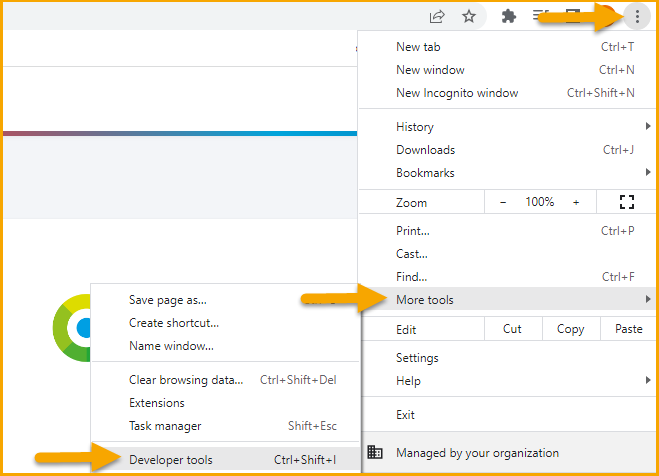Increase zoom with the plus button
659x476 pixels.
(x=576, y=202)
